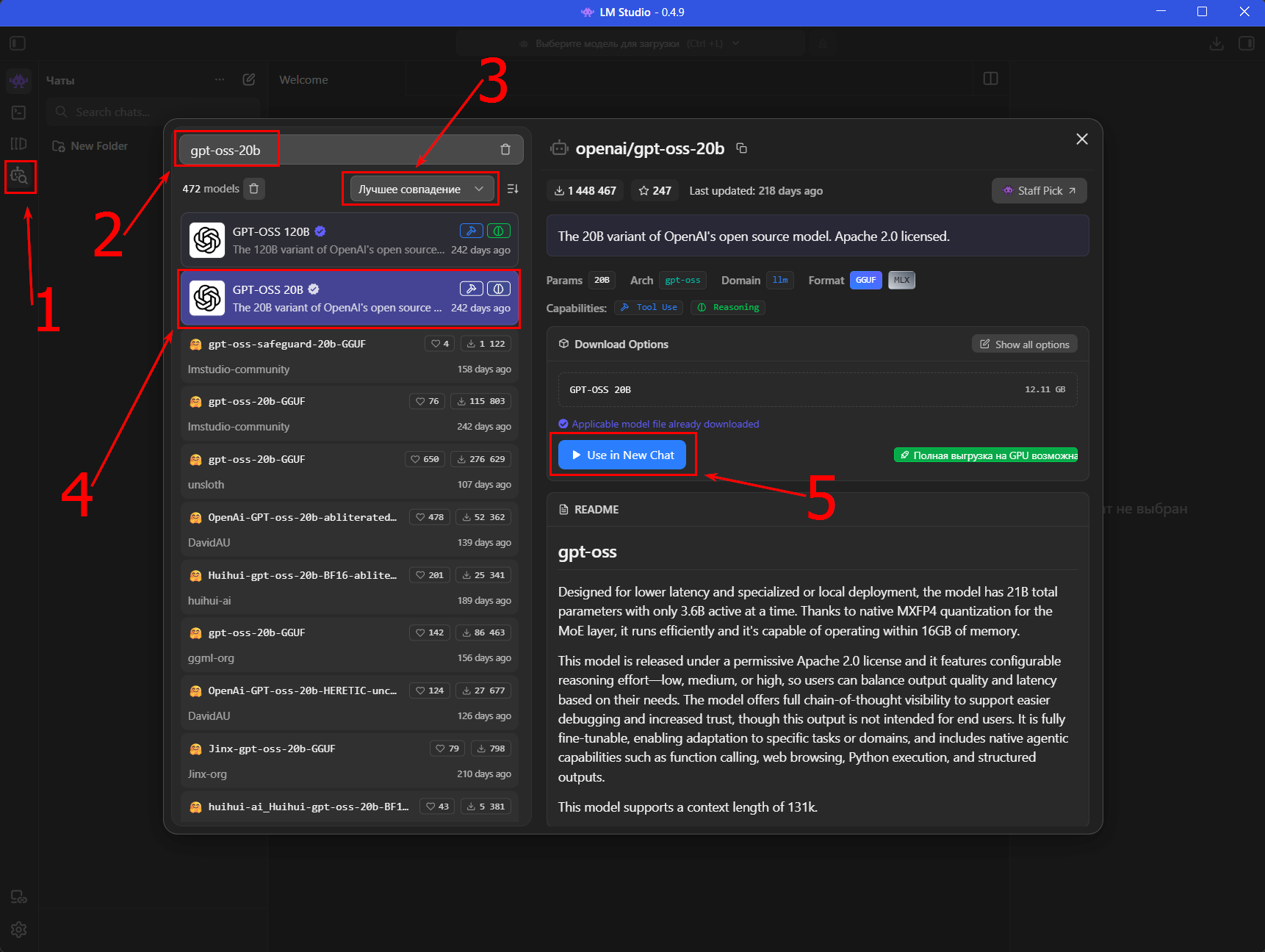Close the model search dialog
This screenshot has height=952, width=1265.
point(1081,139)
